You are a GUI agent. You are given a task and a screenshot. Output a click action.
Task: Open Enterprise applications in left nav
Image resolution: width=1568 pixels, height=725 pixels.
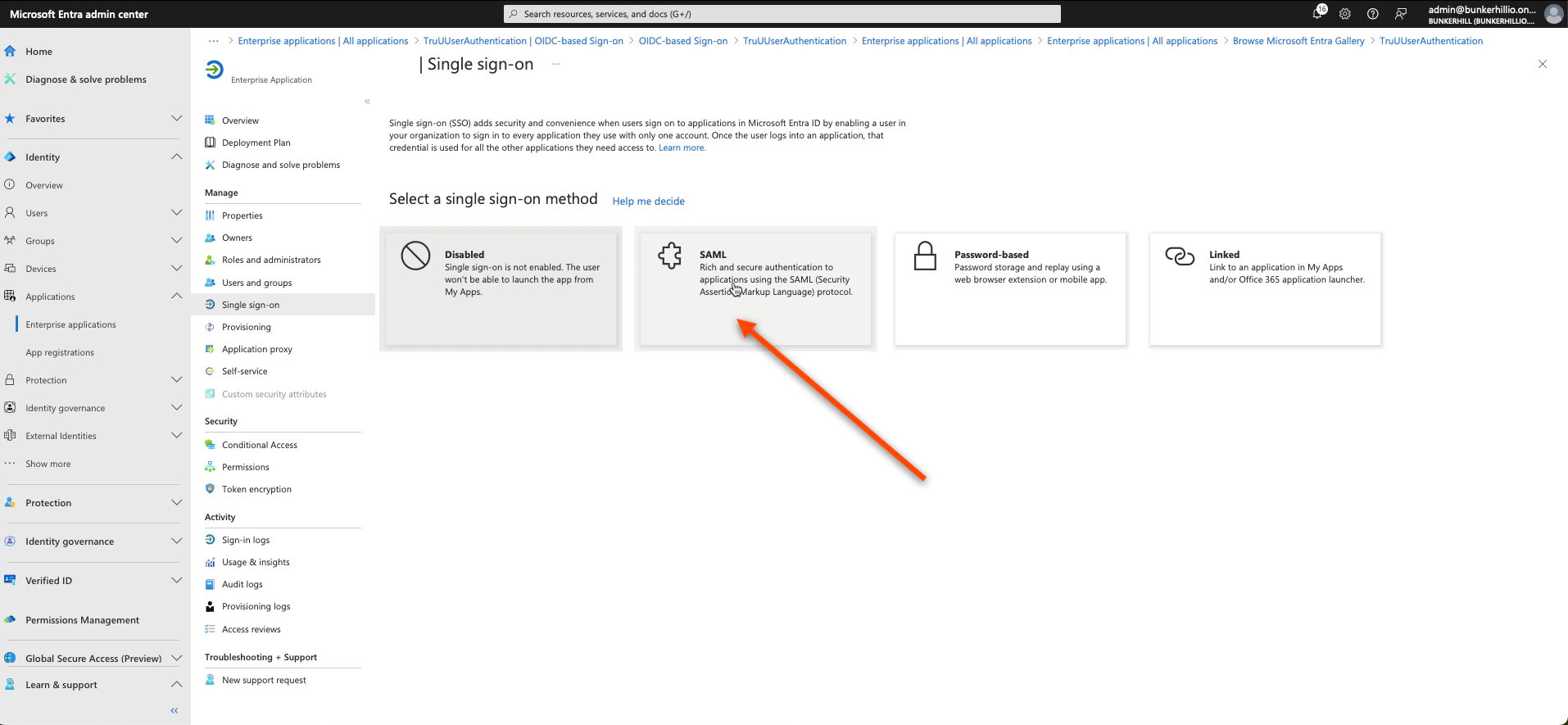coord(70,324)
